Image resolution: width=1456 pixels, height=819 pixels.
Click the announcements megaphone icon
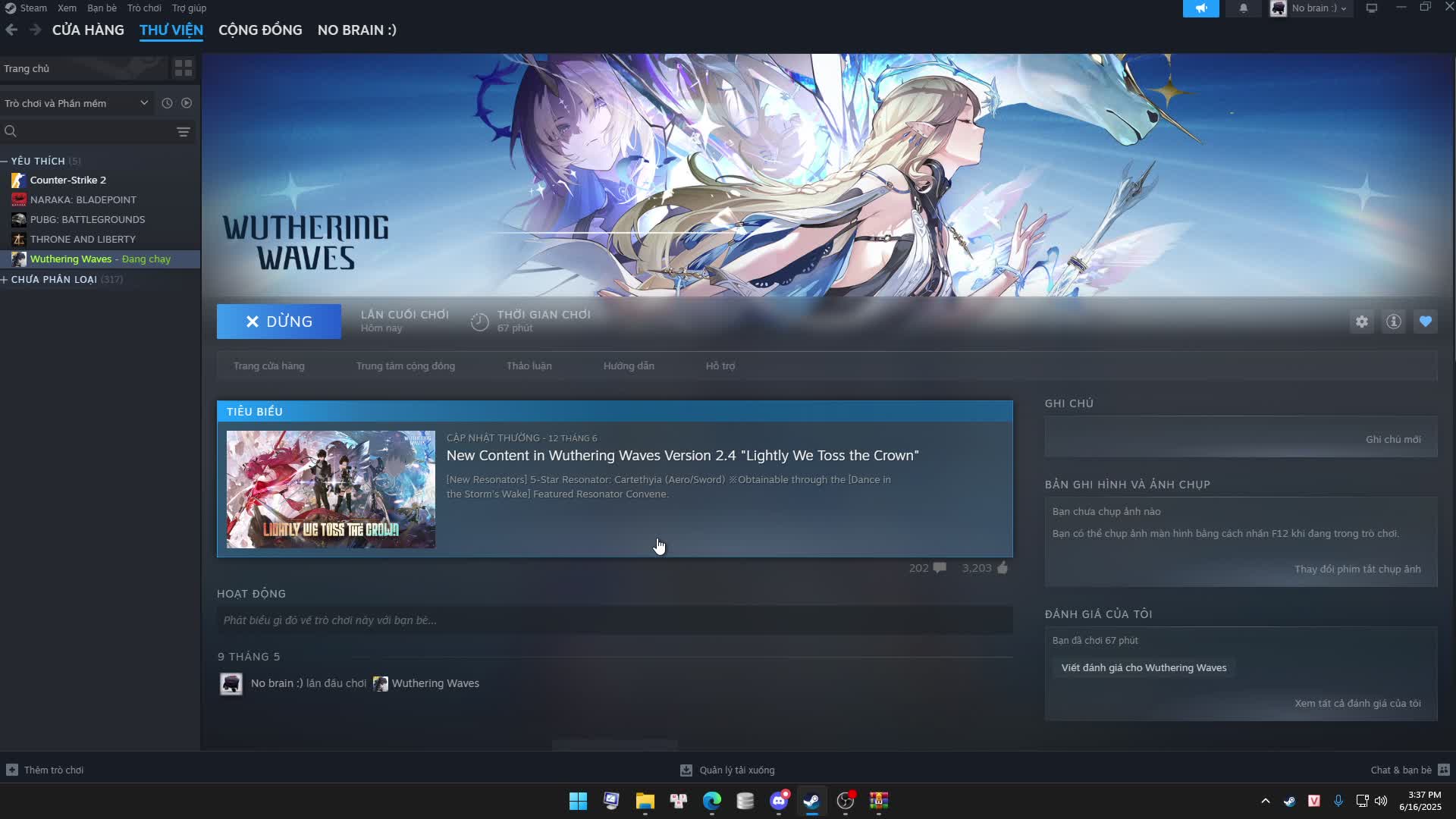(1200, 8)
